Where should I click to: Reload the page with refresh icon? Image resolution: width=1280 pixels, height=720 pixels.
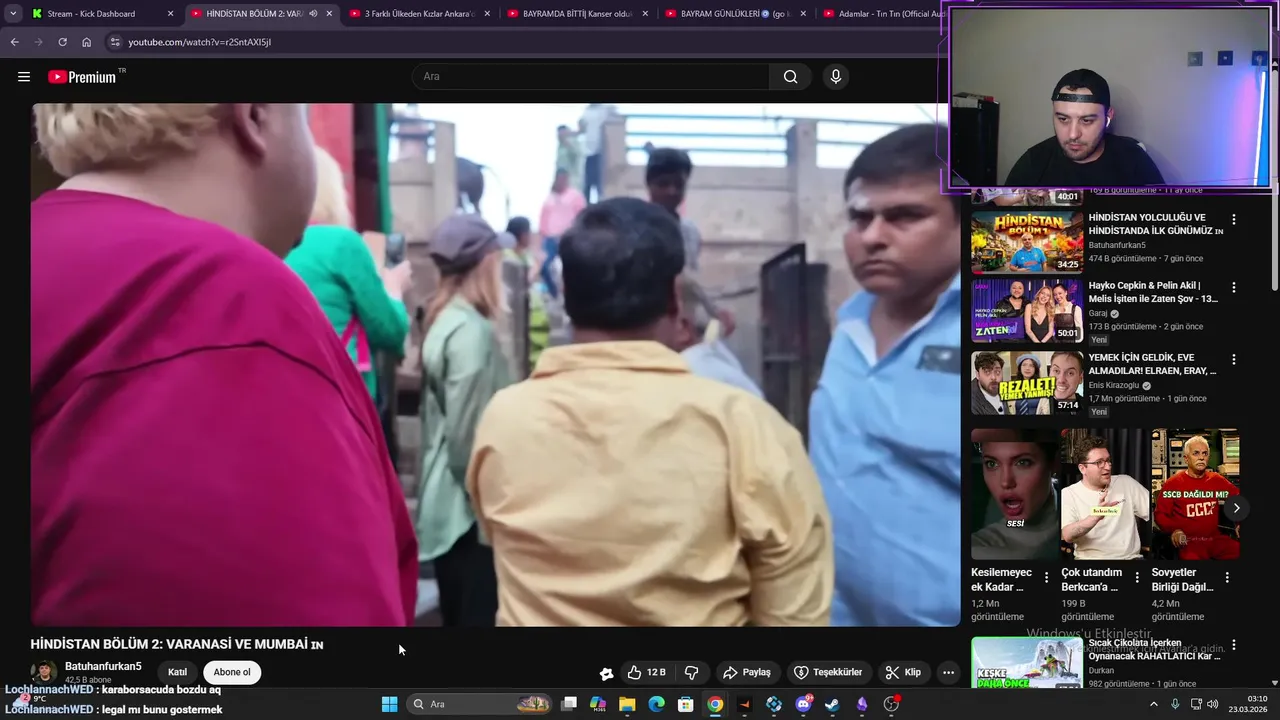[62, 42]
